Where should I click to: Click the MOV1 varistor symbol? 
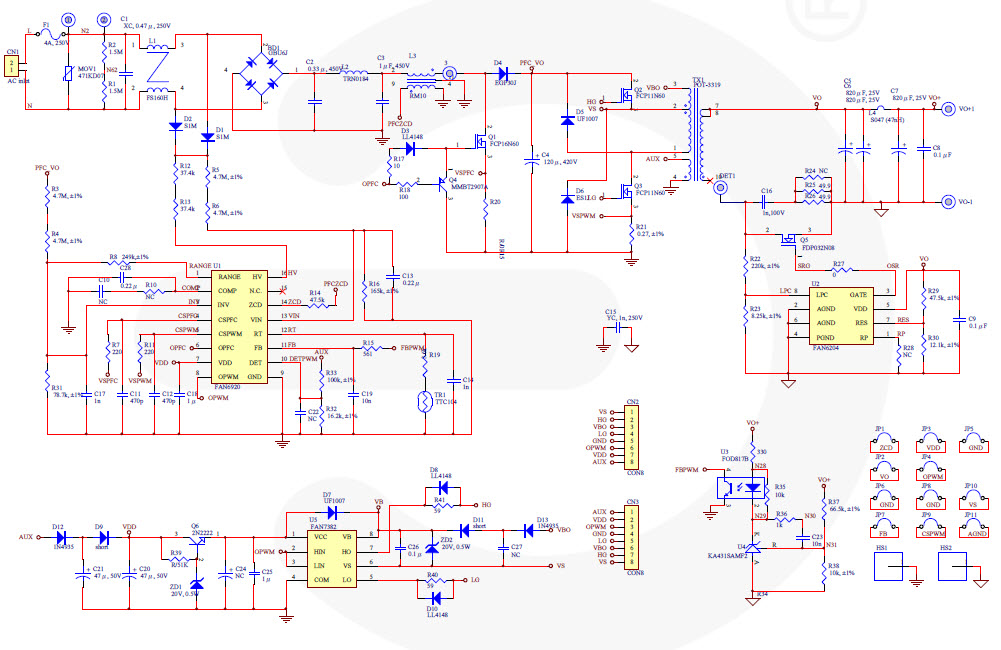coord(67,76)
